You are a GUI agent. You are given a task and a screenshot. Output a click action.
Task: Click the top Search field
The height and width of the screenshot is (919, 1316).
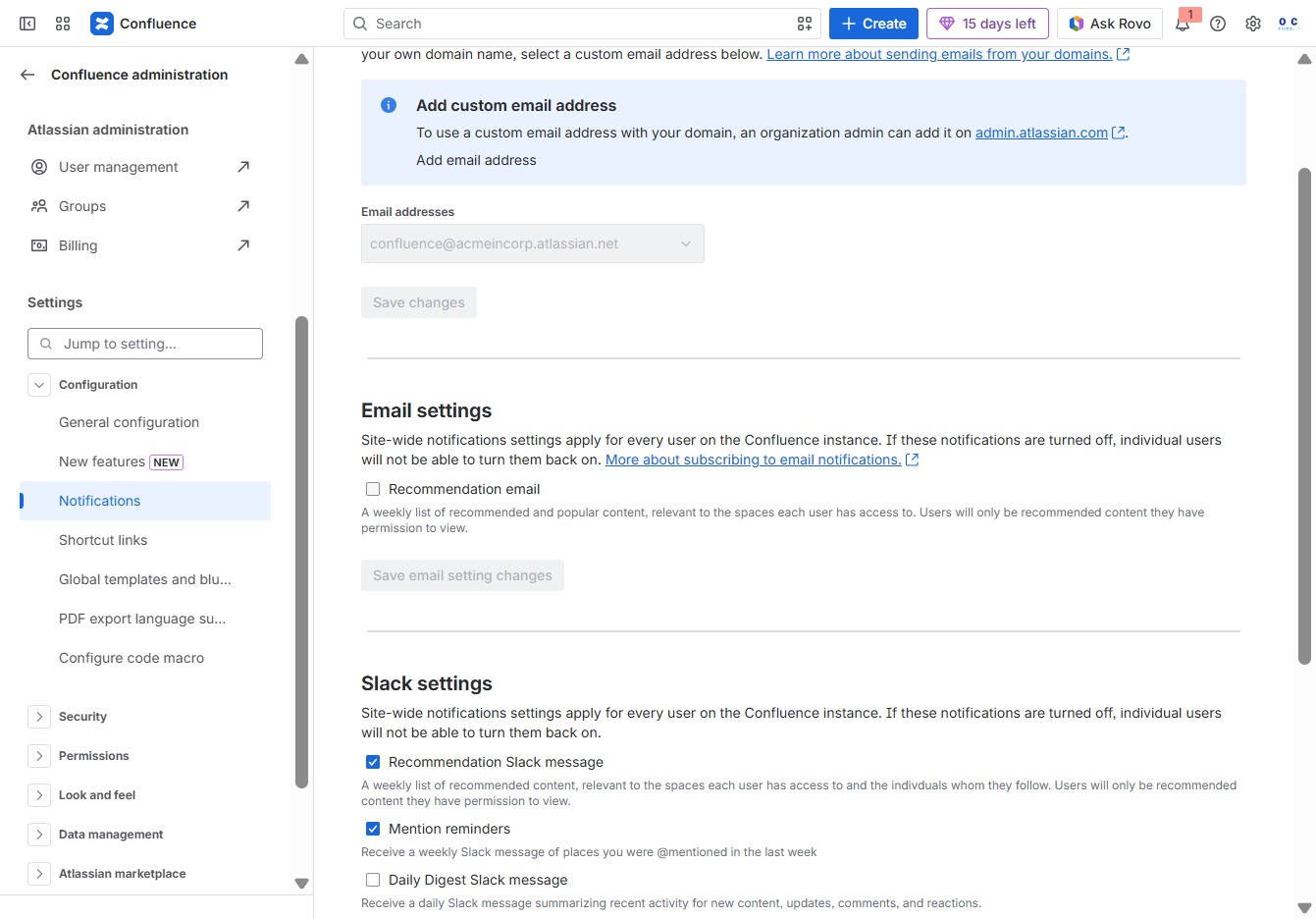(x=582, y=24)
